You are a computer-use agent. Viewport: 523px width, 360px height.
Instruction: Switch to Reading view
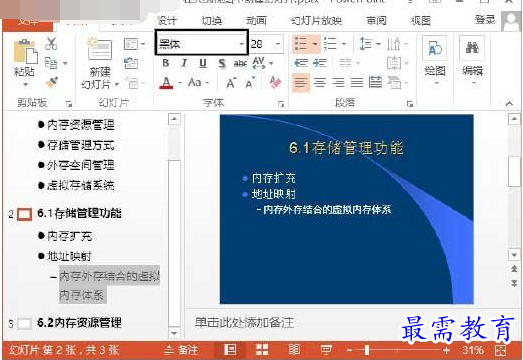tap(294, 350)
